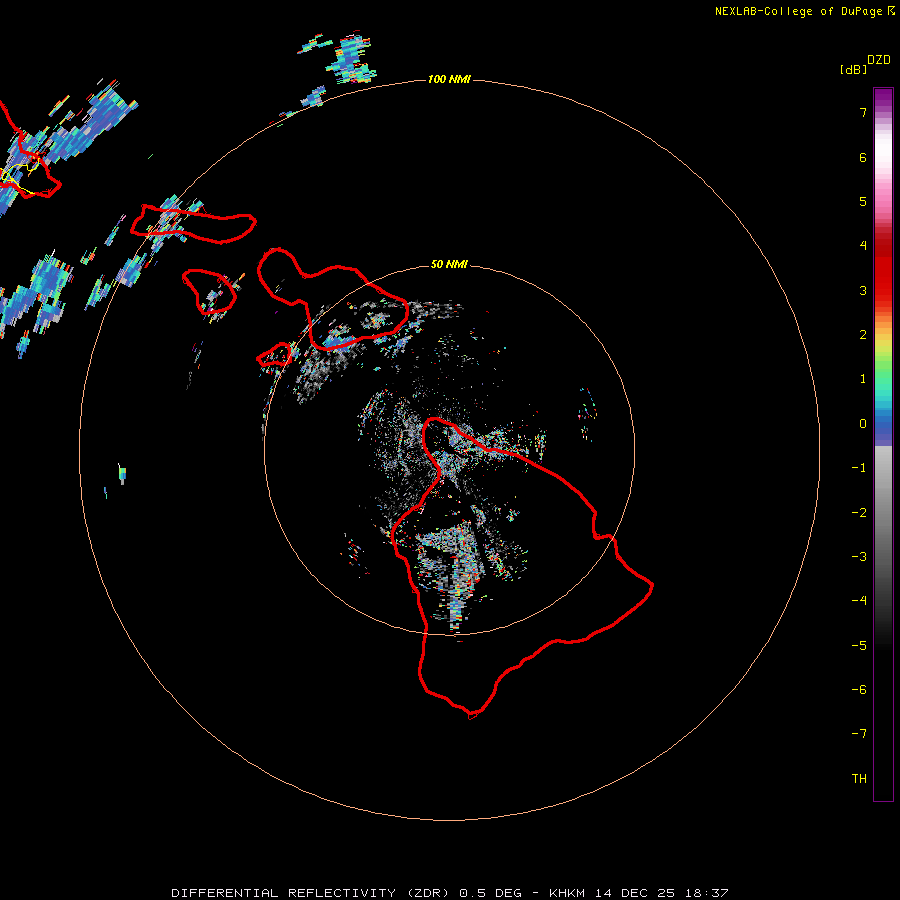Click the blue band of the color bar near 0
The image size is (900, 900).
click(883, 428)
